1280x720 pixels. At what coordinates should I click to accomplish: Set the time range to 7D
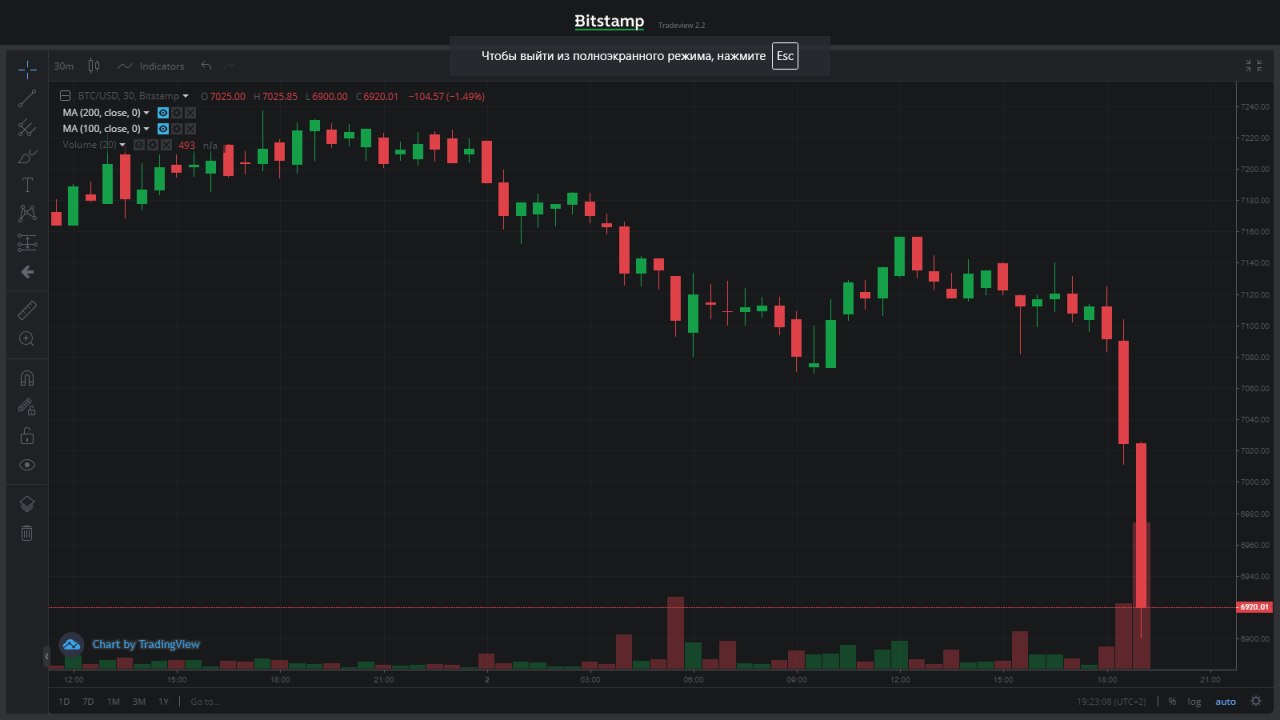click(88, 701)
